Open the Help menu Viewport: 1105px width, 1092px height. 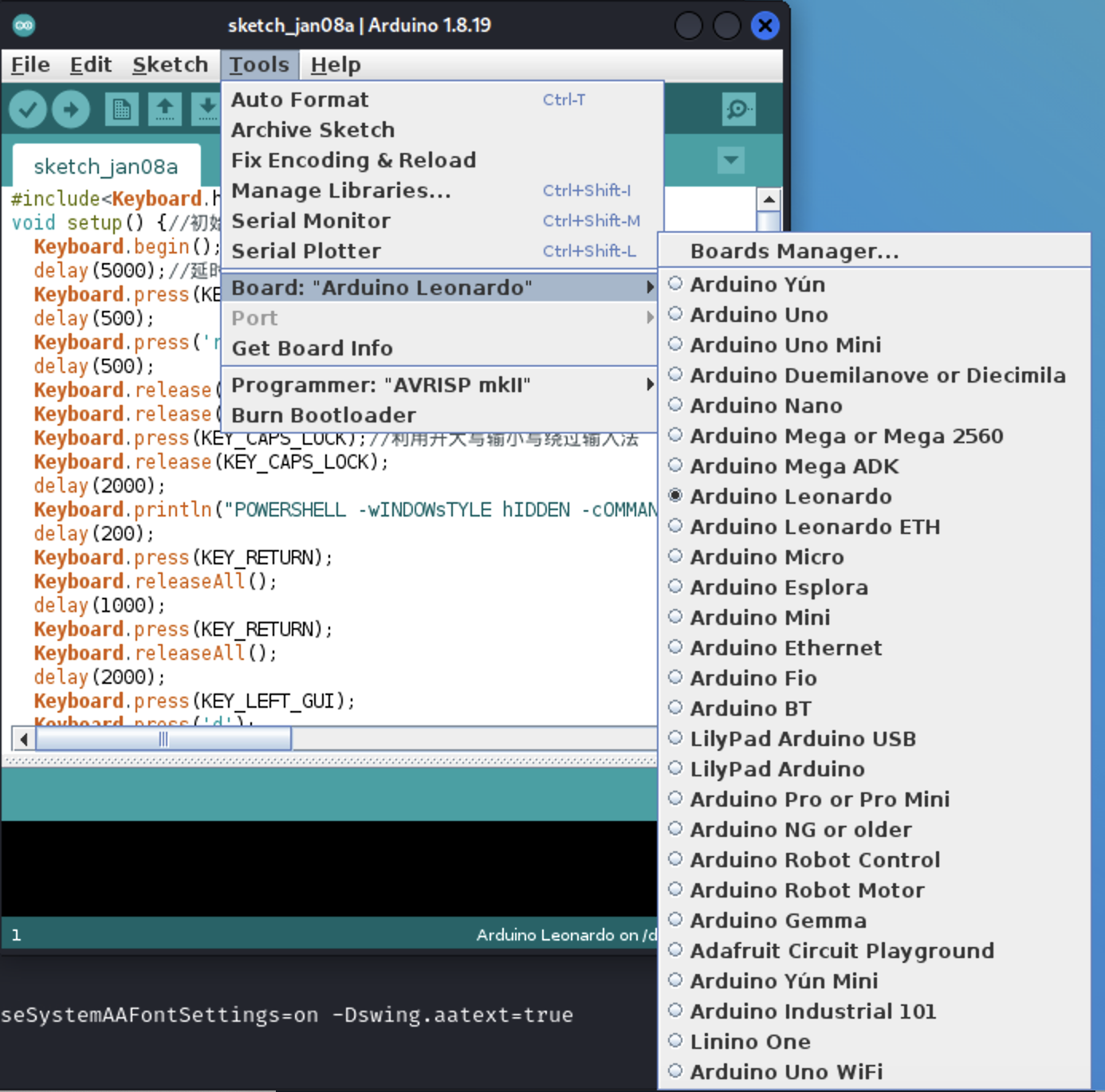pyautogui.click(x=336, y=65)
